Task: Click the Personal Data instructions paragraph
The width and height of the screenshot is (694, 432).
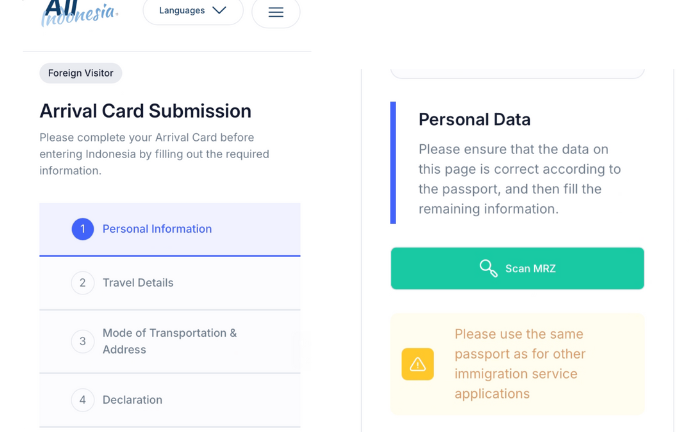Action: [x=519, y=179]
